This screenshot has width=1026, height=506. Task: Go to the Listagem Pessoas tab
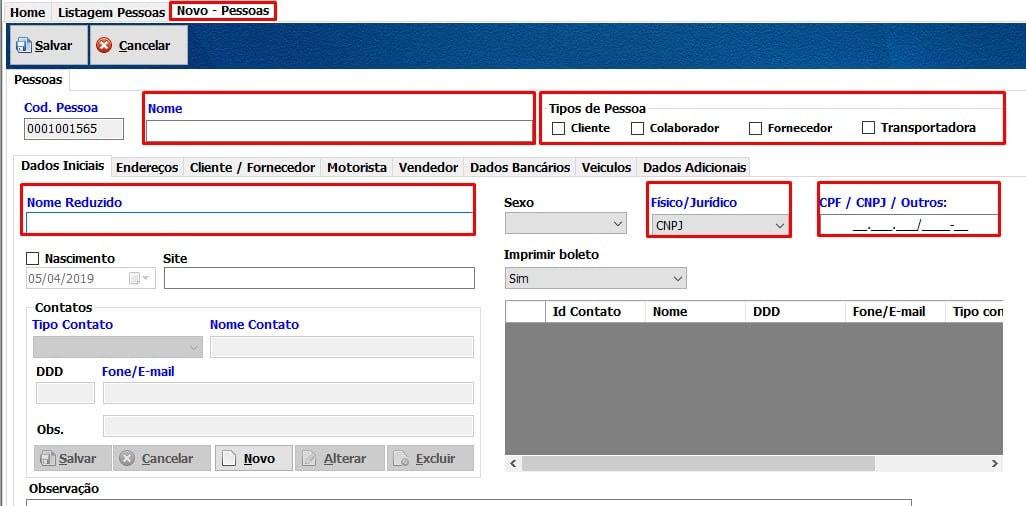point(111,12)
